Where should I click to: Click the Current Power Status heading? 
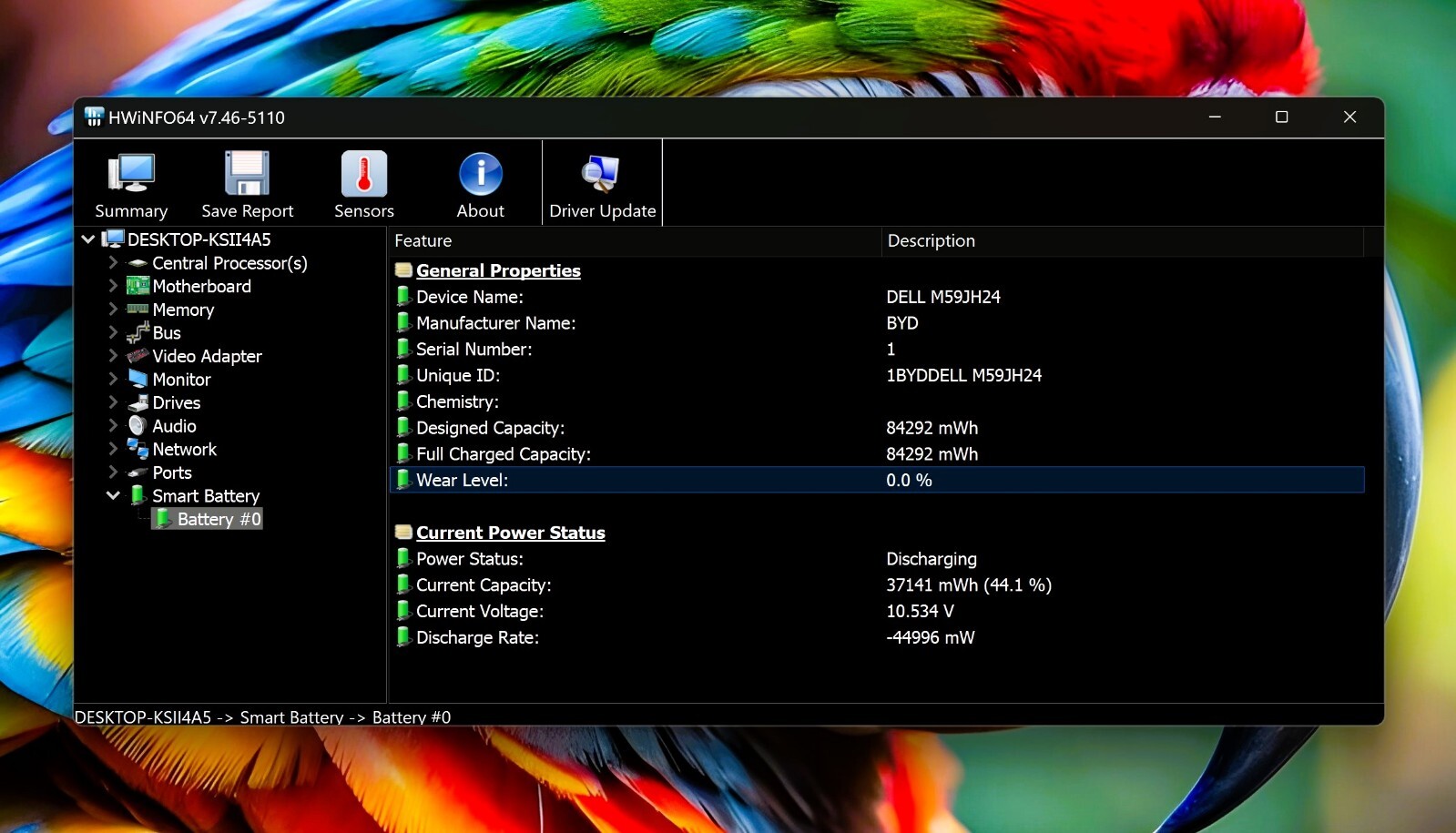pos(510,533)
